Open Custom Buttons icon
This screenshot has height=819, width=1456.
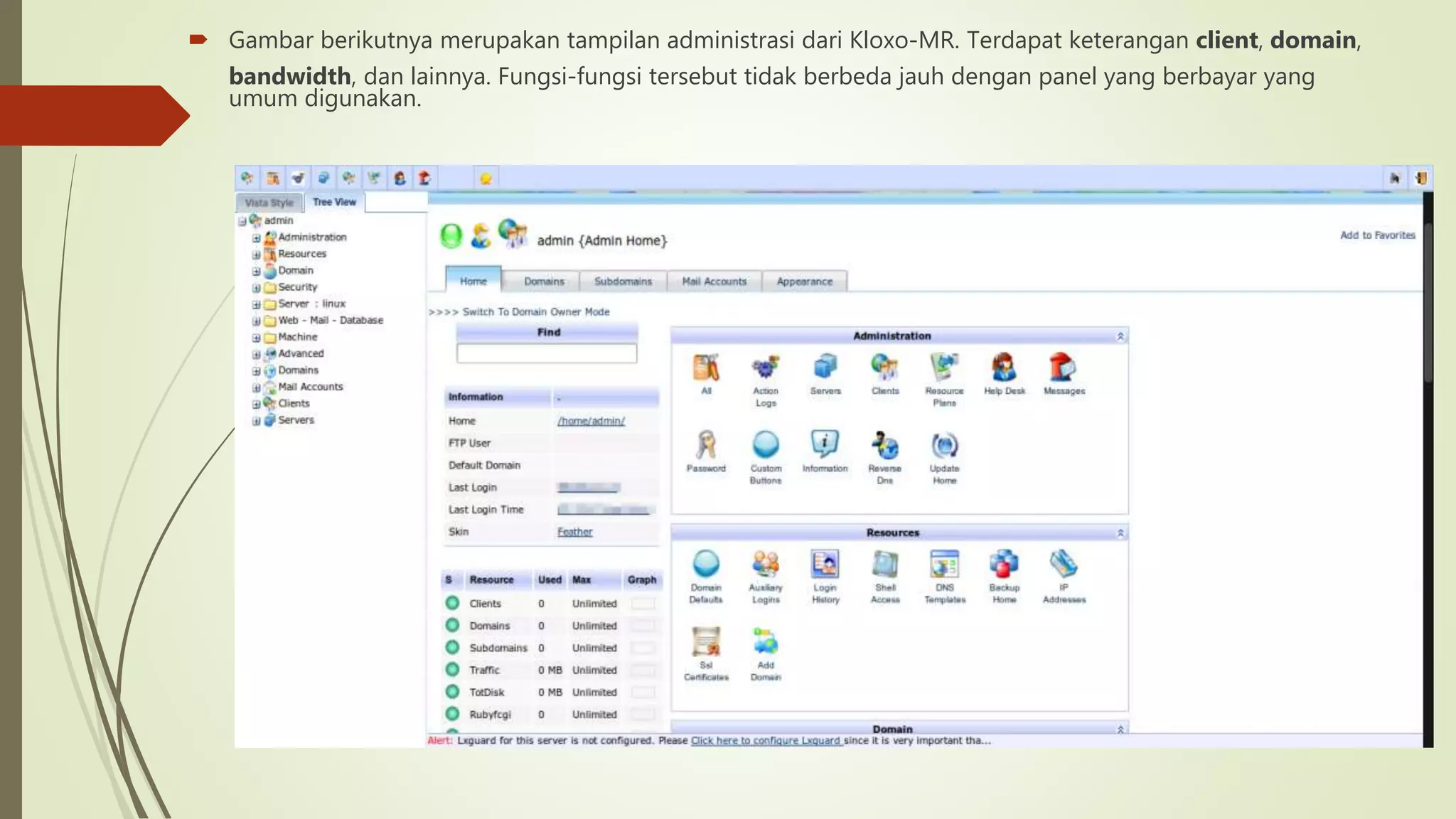[x=766, y=445]
